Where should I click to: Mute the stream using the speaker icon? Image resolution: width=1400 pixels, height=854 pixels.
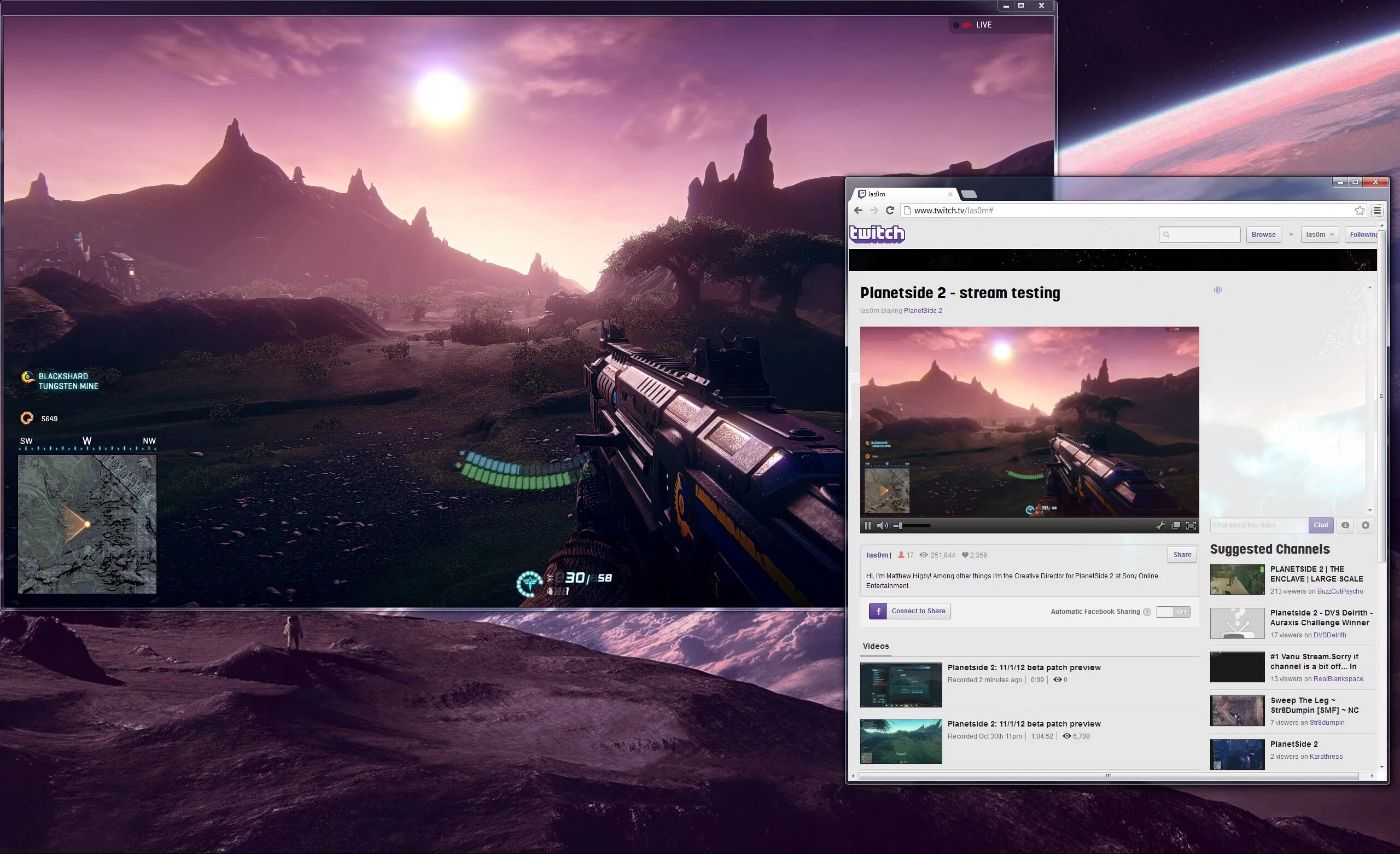[x=882, y=526]
